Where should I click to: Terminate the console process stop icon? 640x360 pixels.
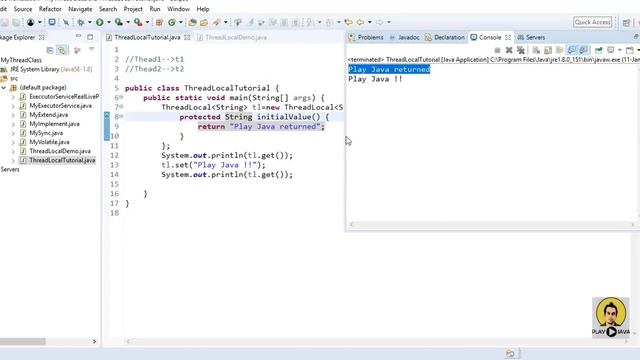click(x=497, y=50)
